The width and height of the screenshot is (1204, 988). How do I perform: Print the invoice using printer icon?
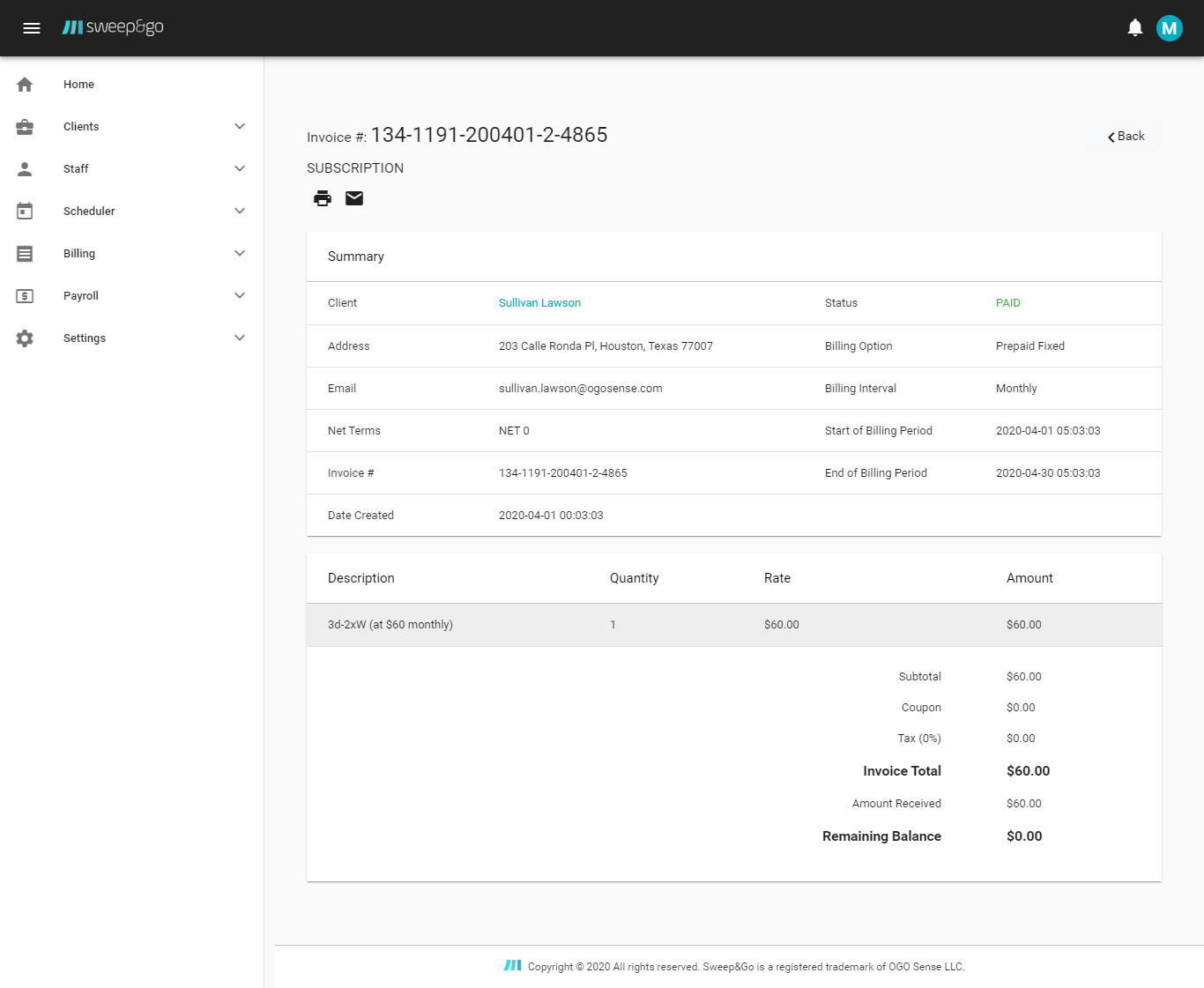(323, 198)
